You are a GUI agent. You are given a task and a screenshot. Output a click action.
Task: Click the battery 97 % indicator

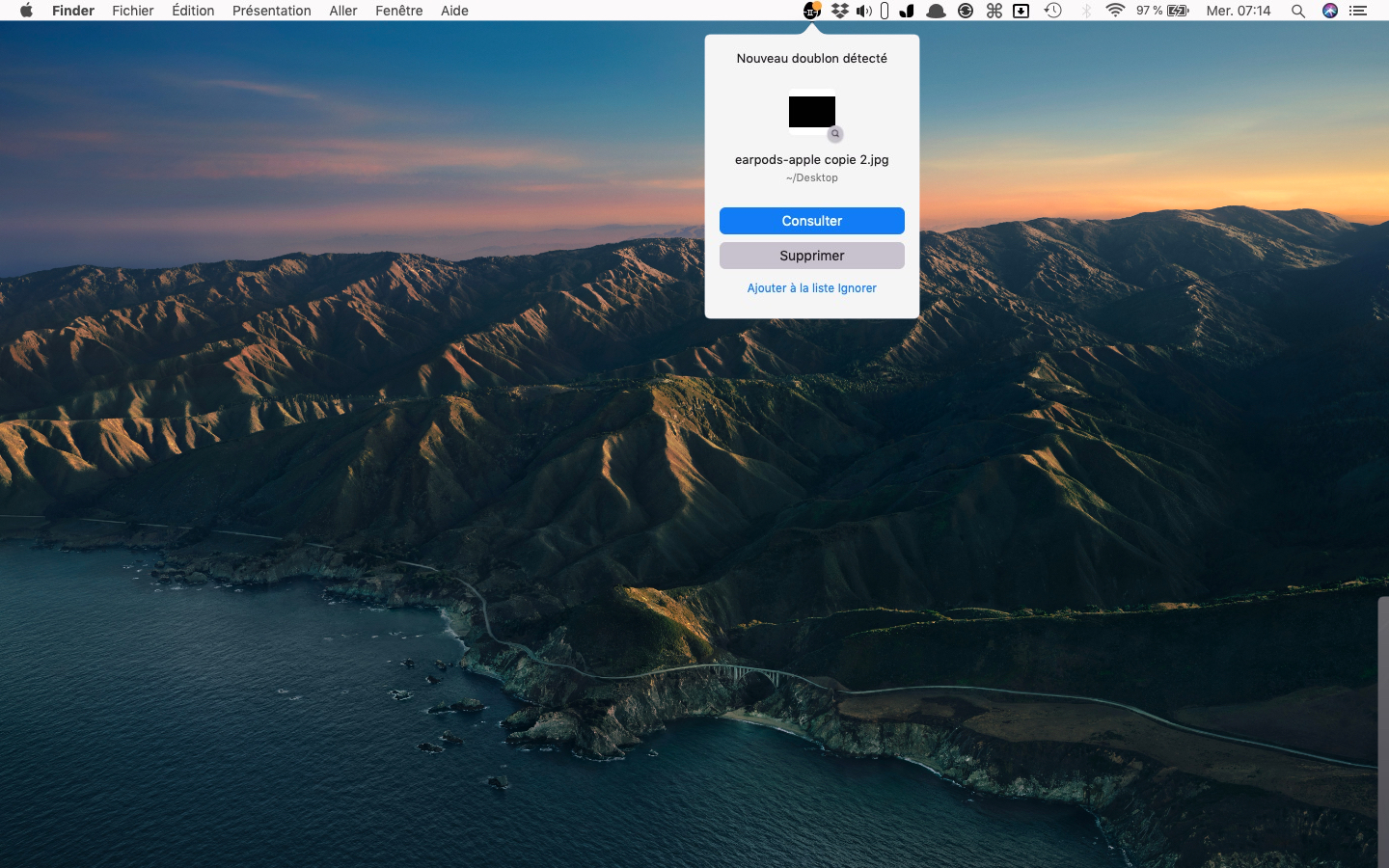1162,11
